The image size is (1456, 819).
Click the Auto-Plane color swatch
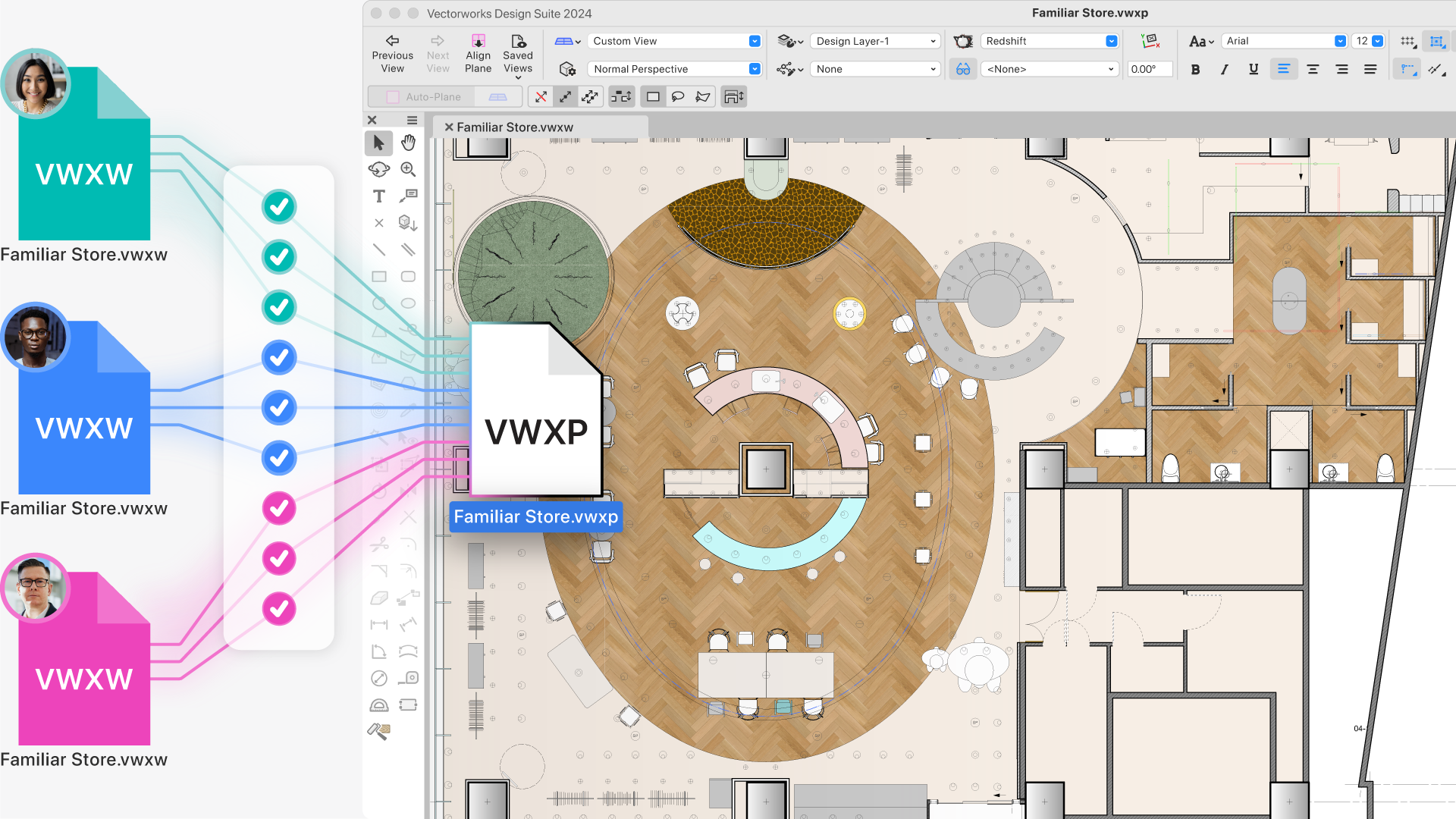392,96
